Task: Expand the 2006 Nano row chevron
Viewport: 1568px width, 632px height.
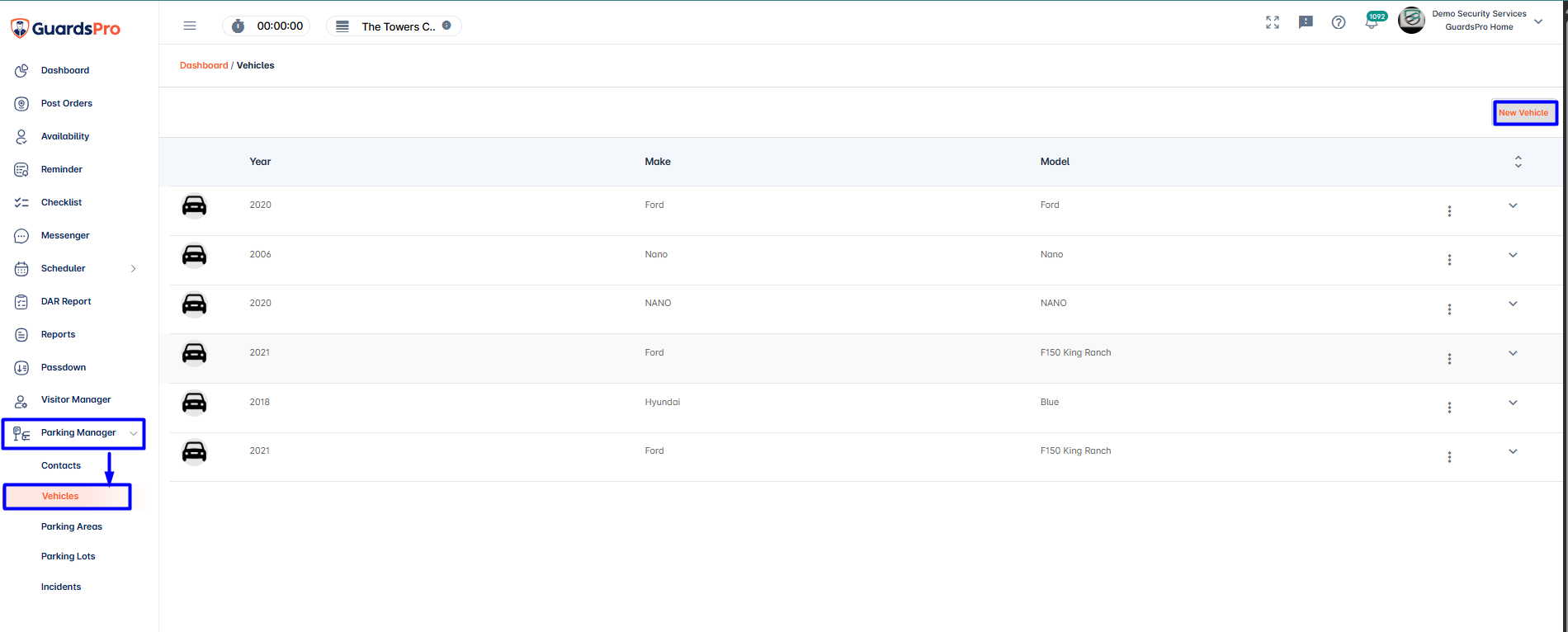Action: (1513, 255)
